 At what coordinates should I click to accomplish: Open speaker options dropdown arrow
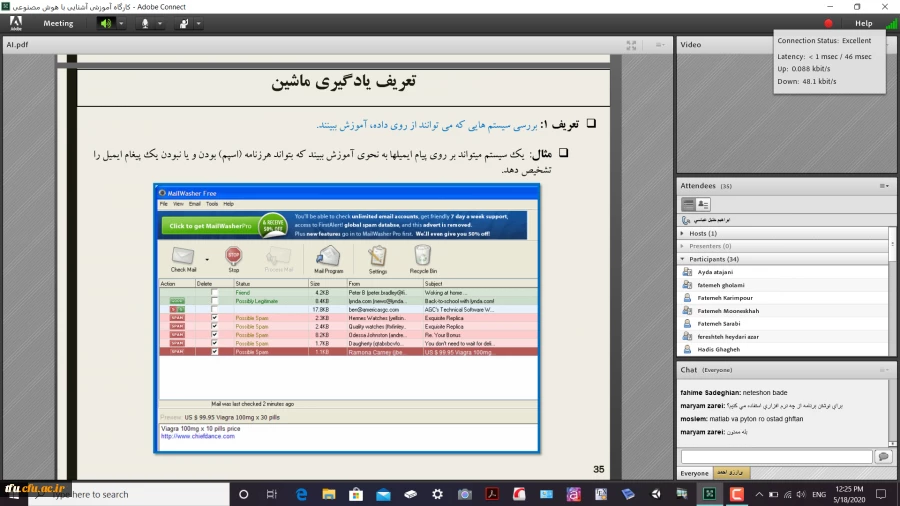[121, 24]
